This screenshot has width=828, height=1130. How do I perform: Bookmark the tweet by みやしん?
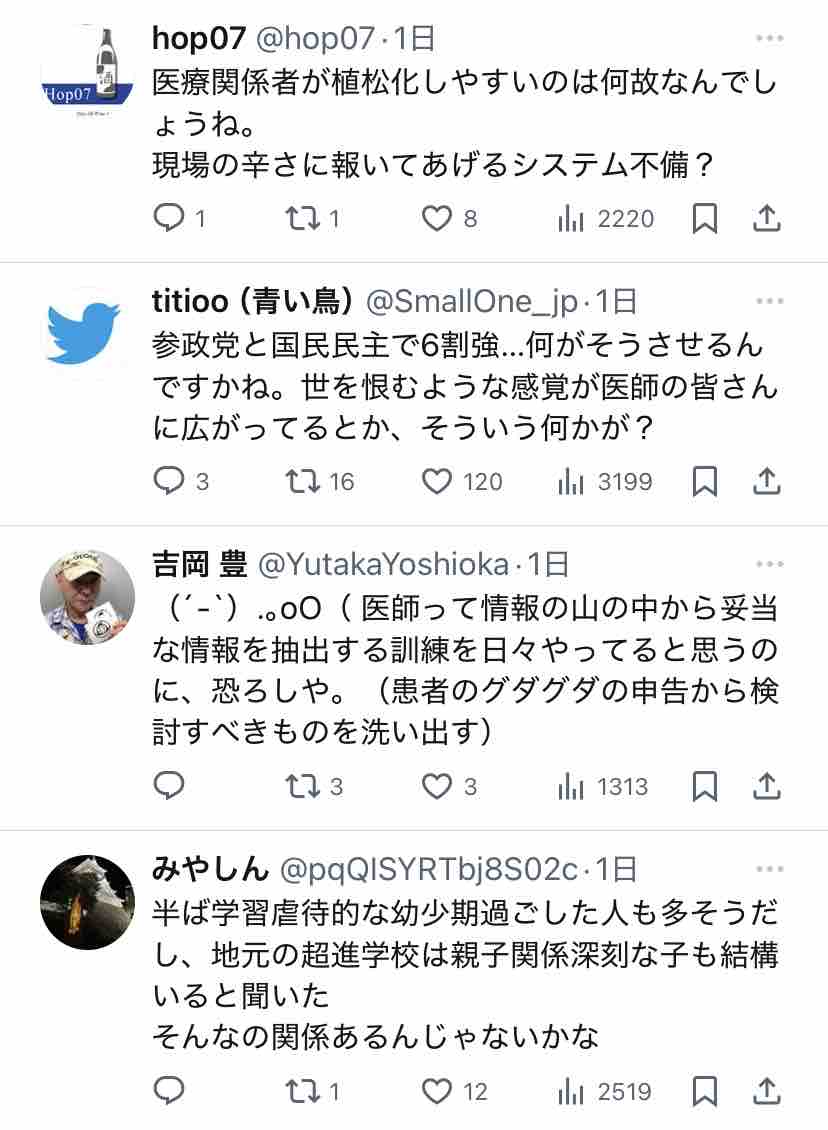704,1092
